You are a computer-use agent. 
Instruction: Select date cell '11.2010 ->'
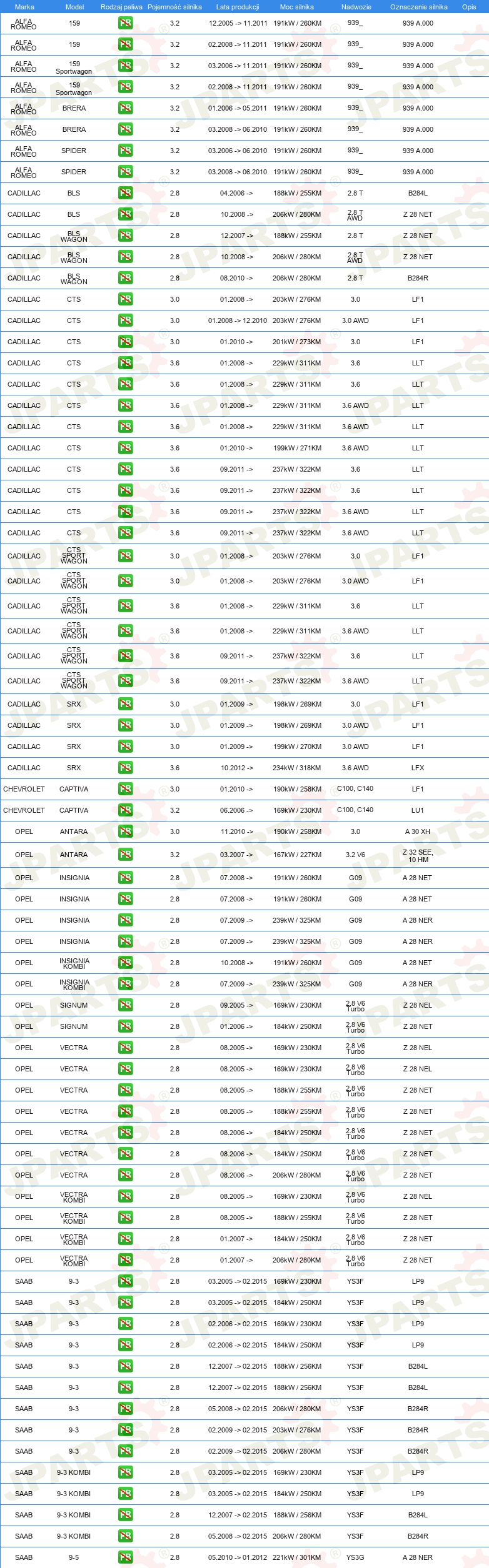coord(237,831)
